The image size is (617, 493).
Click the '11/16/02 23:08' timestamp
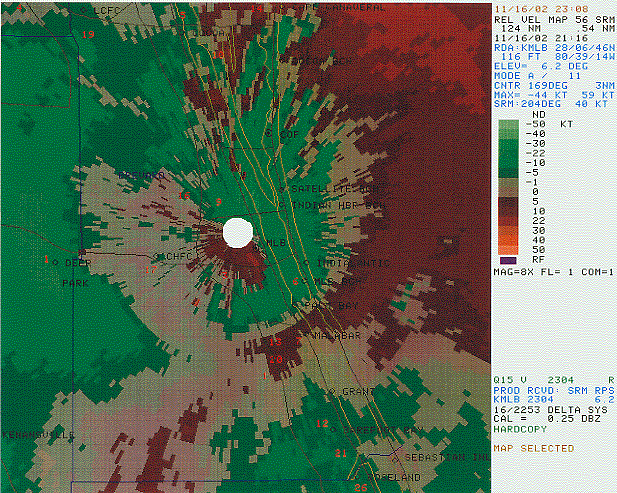pyautogui.click(x=541, y=9)
